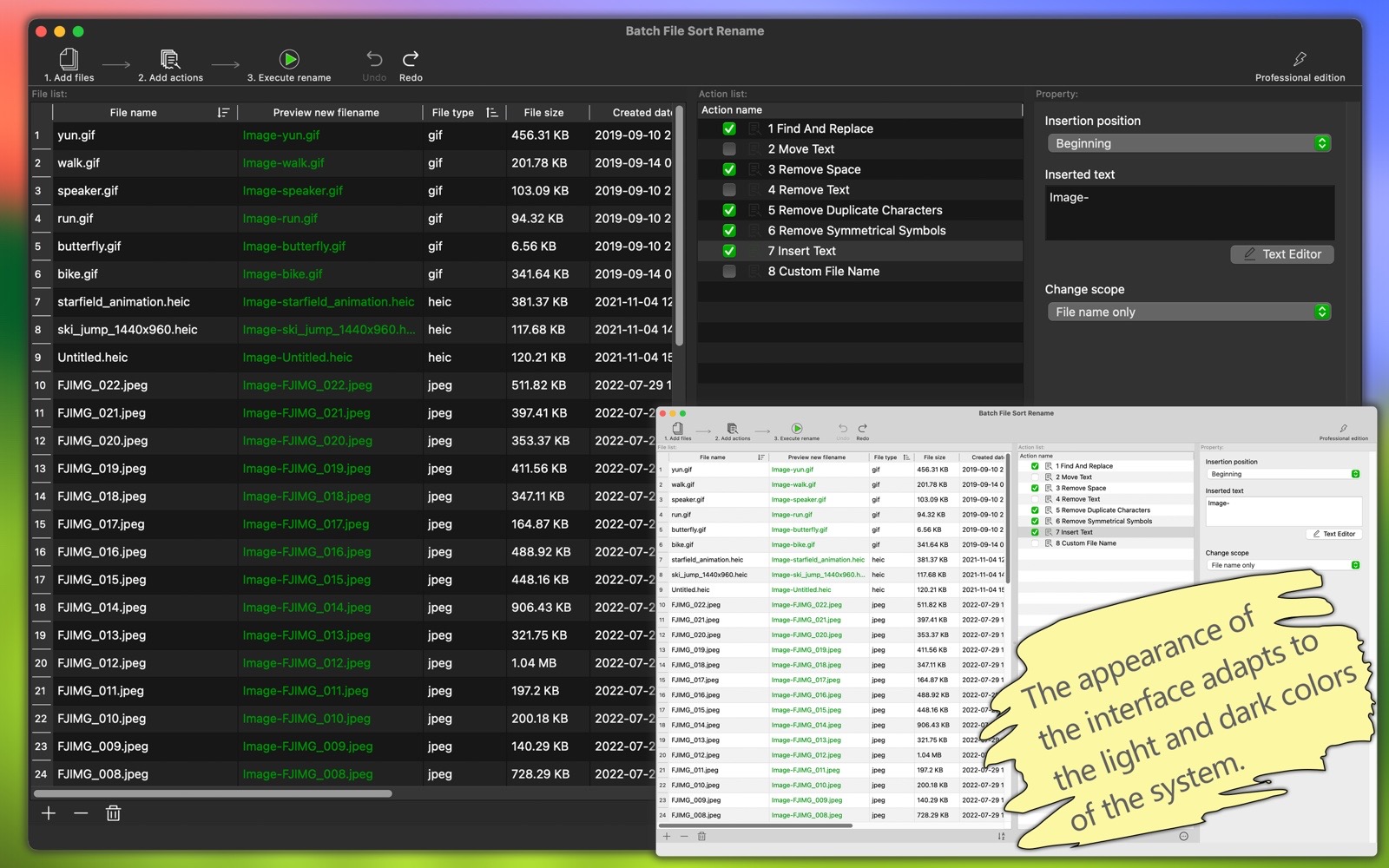
Task: Disable Remove Duplicate Characters checkbox
Action: pos(729,210)
